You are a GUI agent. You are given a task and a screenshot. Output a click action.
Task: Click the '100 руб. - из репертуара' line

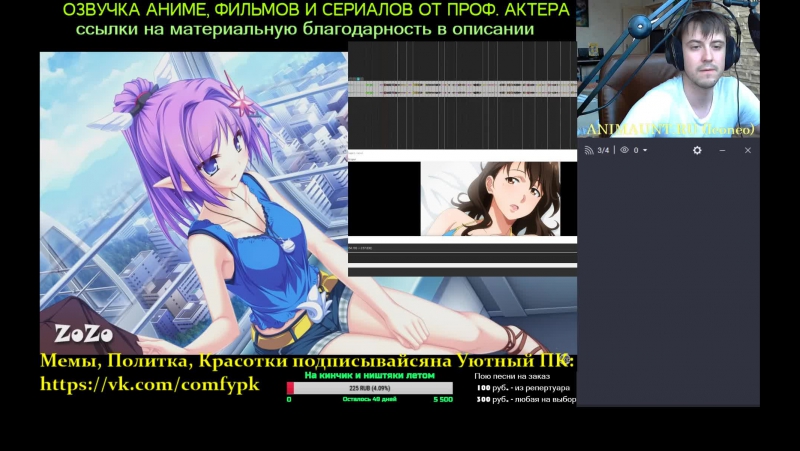click(x=523, y=388)
